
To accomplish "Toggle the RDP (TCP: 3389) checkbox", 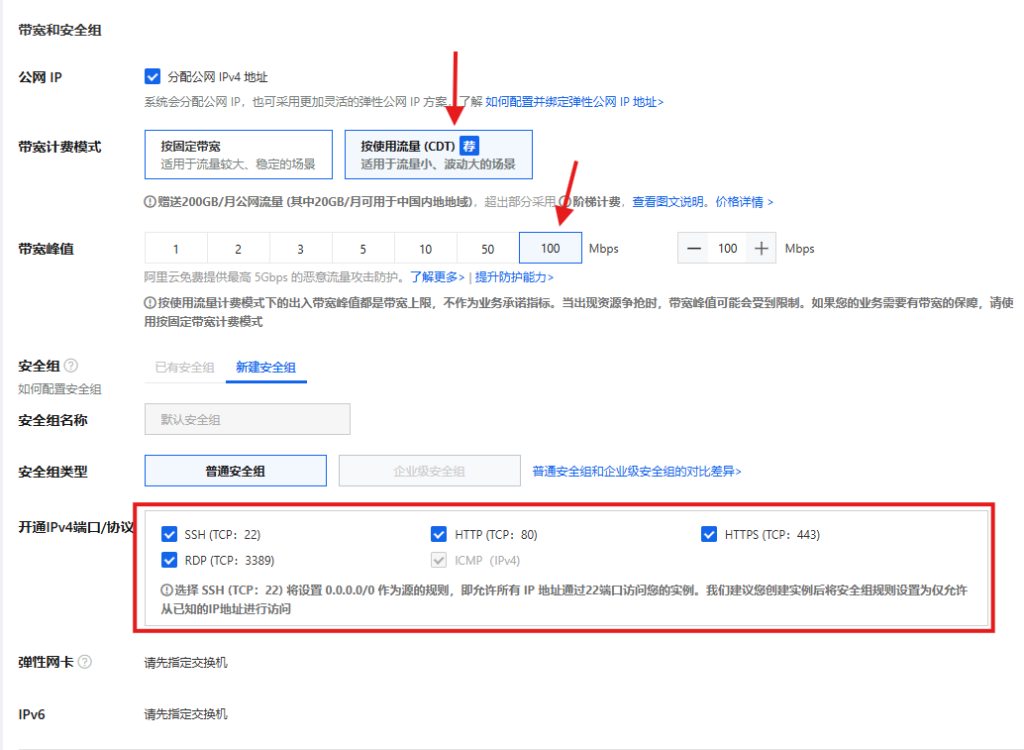I will coord(169,560).
